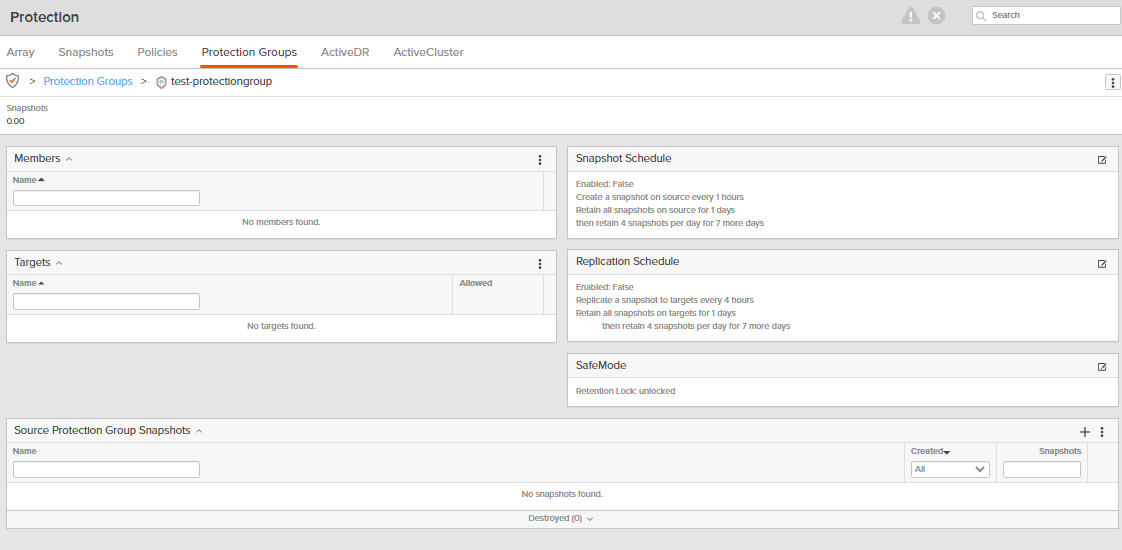
Task: Click the error X status icon
Action: coord(936,16)
